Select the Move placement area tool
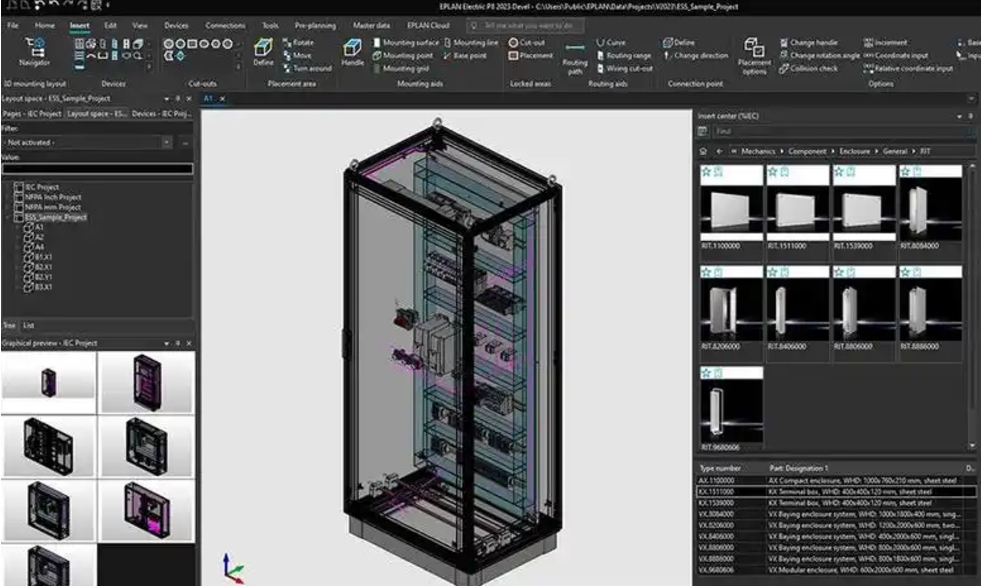981x586 pixels. coord(297,56)
